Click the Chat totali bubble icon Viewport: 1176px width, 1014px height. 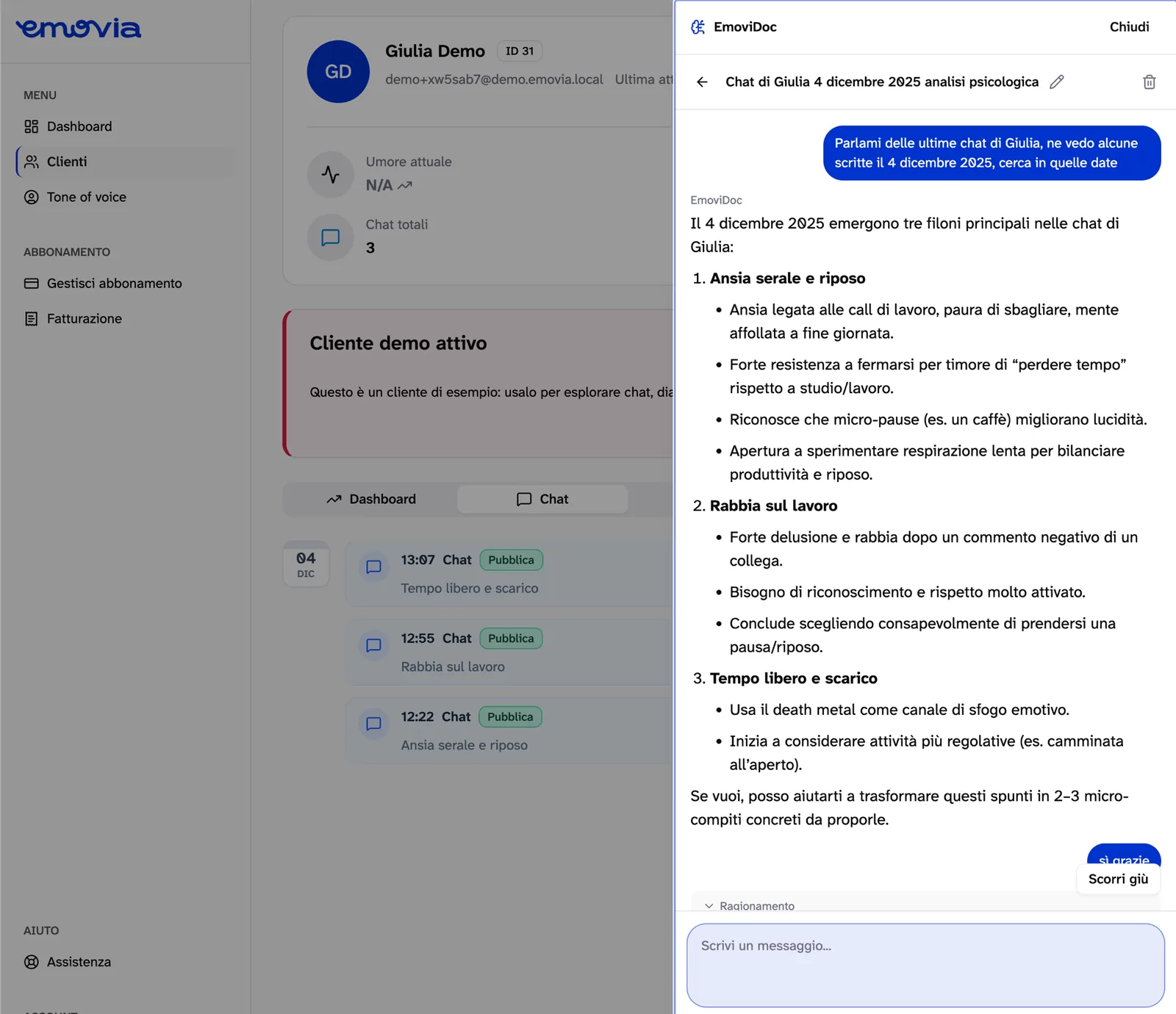pyautogui.click(x=331, y=237)
